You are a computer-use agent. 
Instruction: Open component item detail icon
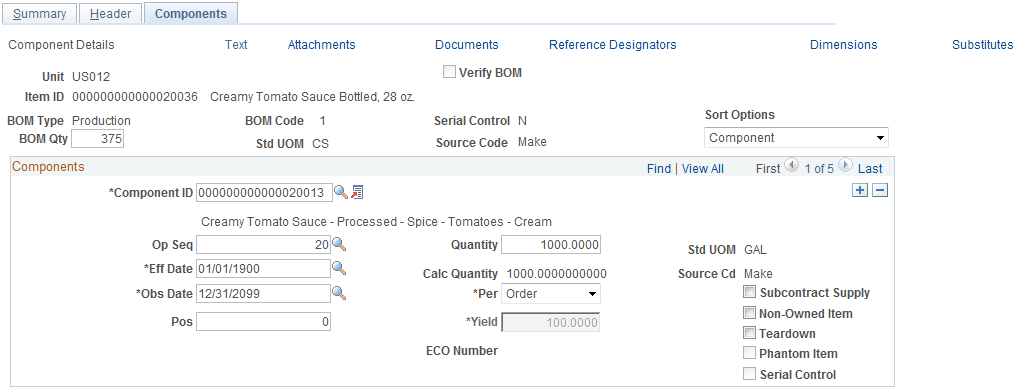[357, 192]
